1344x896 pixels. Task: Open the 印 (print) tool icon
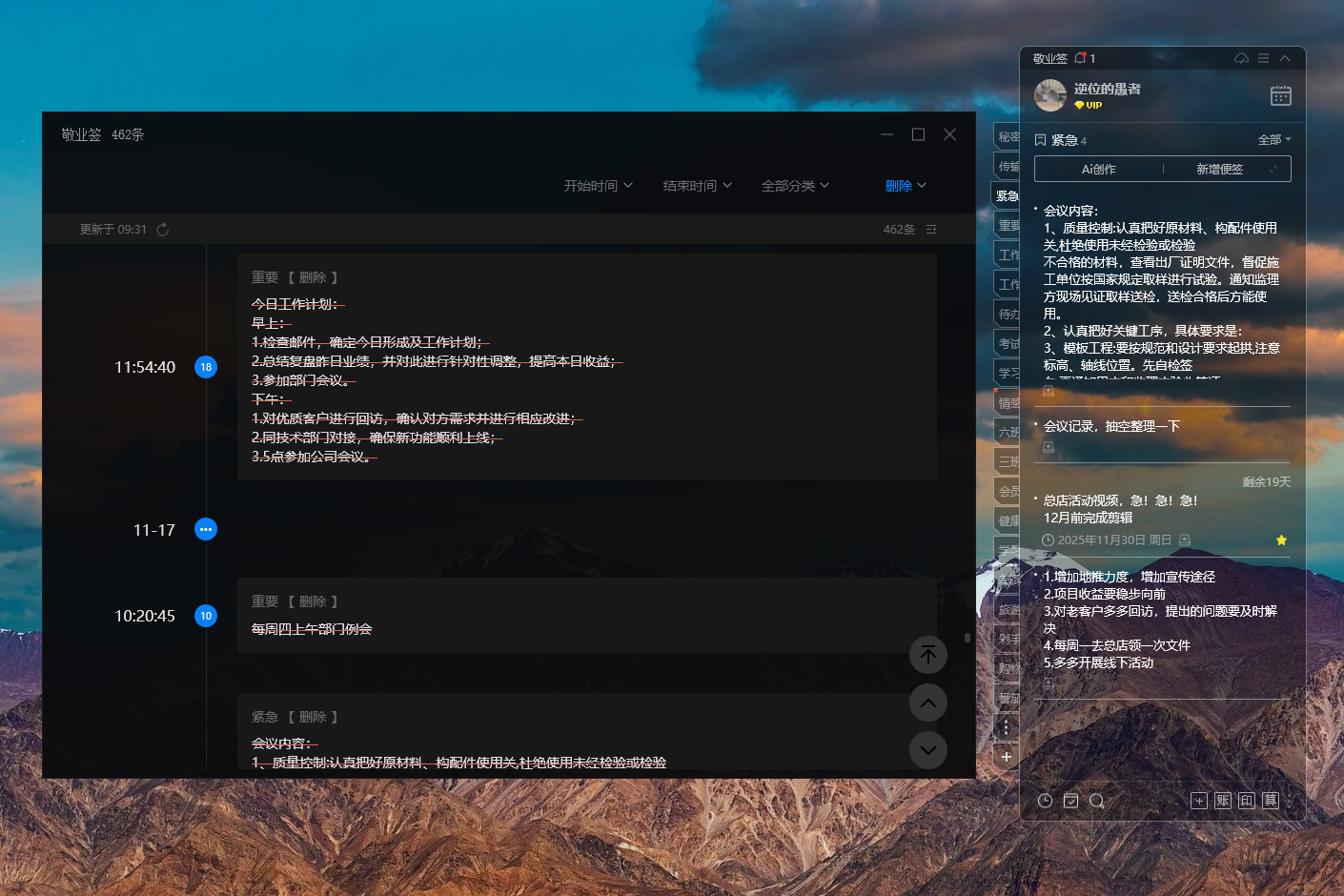(x=1246, y=801)
